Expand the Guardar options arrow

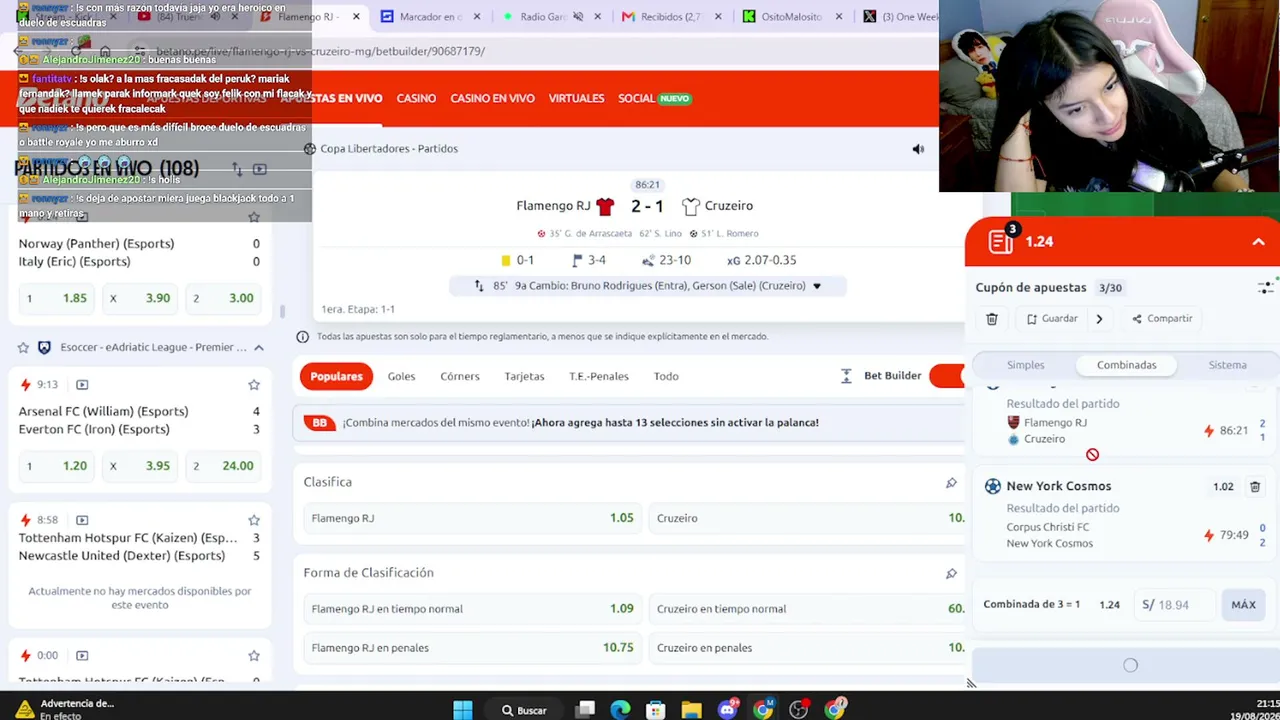coord(1099,319)
